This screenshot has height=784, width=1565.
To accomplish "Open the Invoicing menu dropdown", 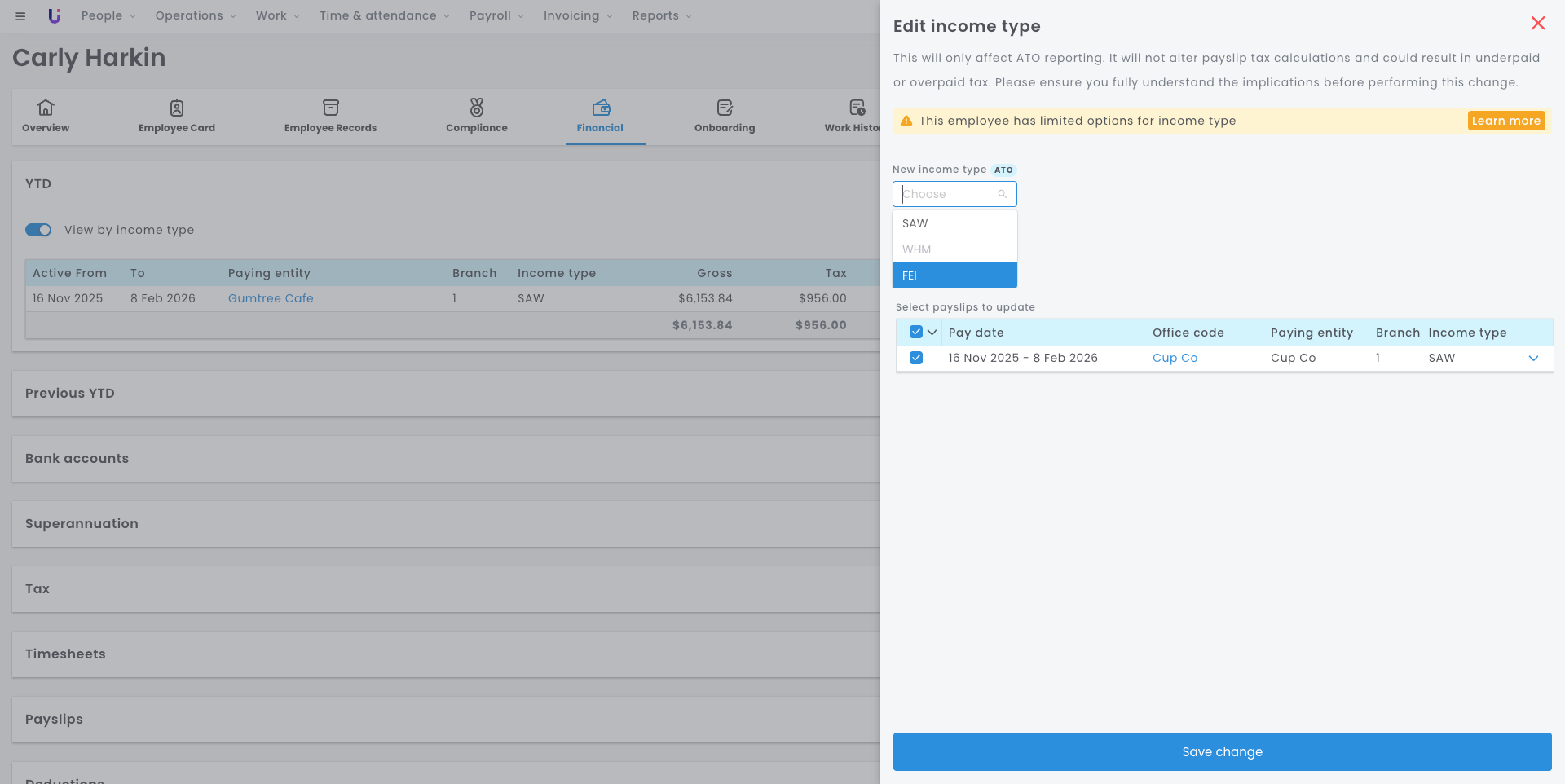I will point(578,15).
